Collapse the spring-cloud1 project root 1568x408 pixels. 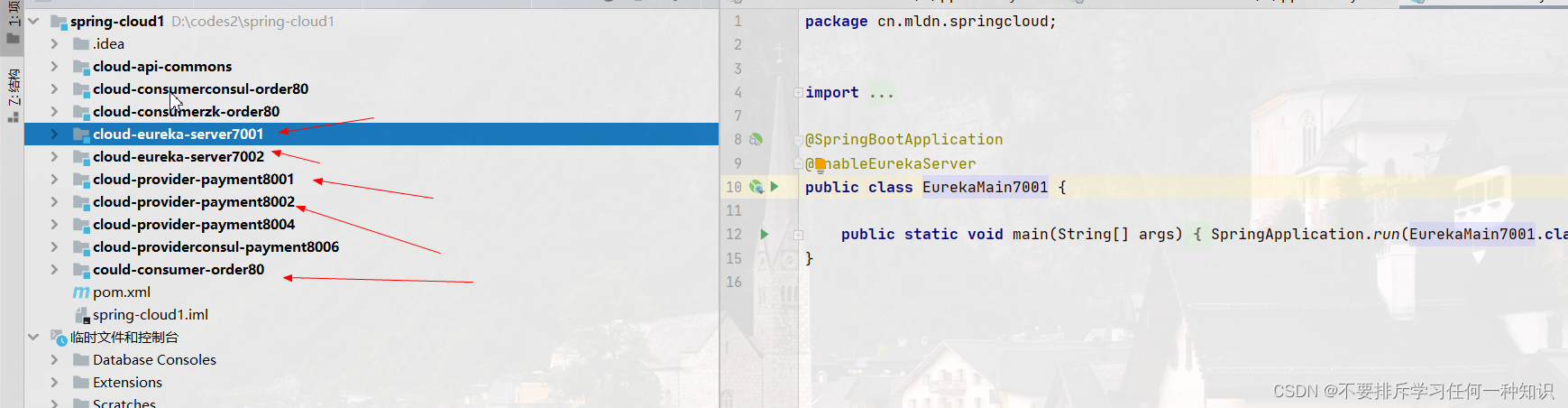coord(33,21)
